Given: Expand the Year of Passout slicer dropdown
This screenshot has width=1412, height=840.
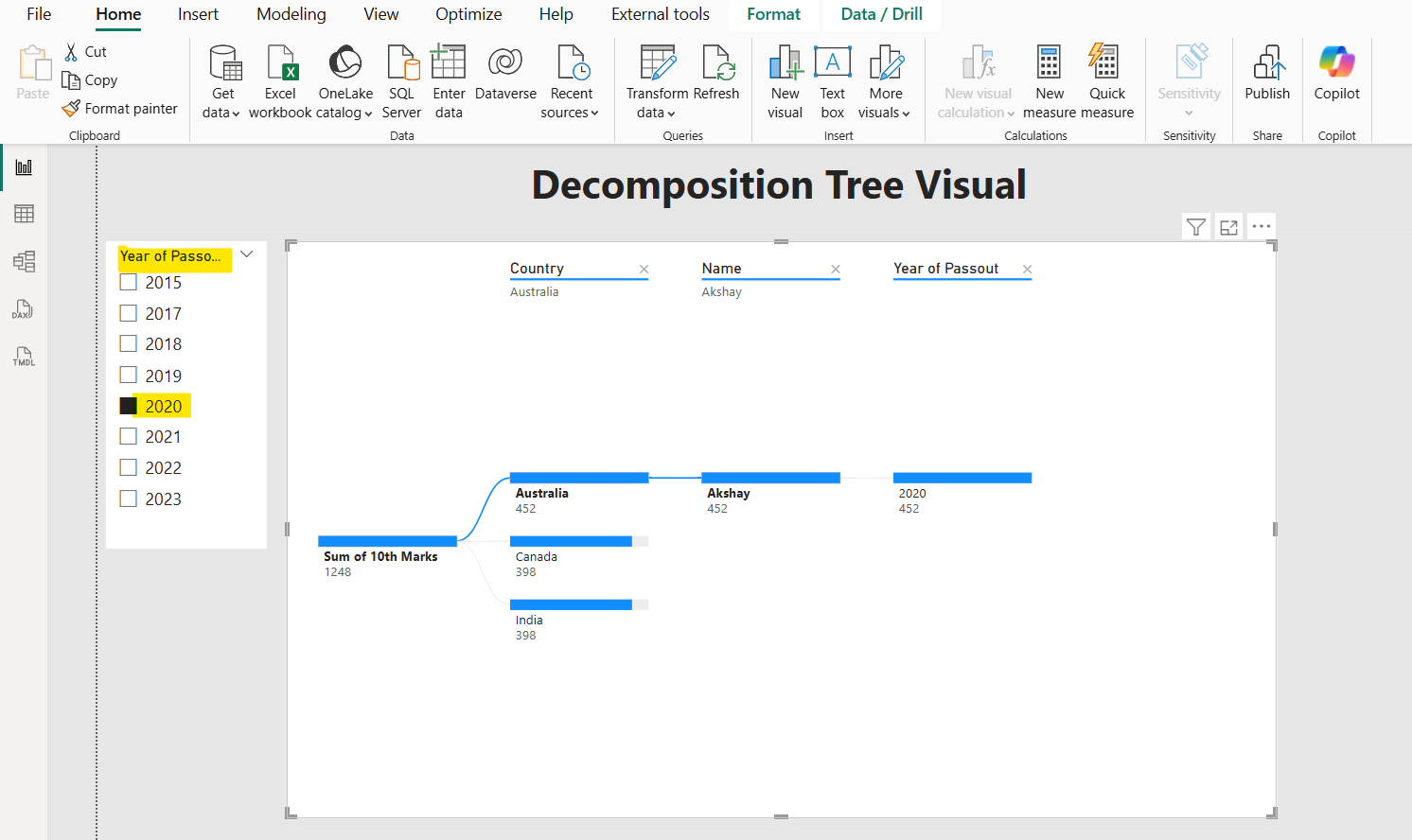Looking at the screenshot, I should click(x=246, y=254).
